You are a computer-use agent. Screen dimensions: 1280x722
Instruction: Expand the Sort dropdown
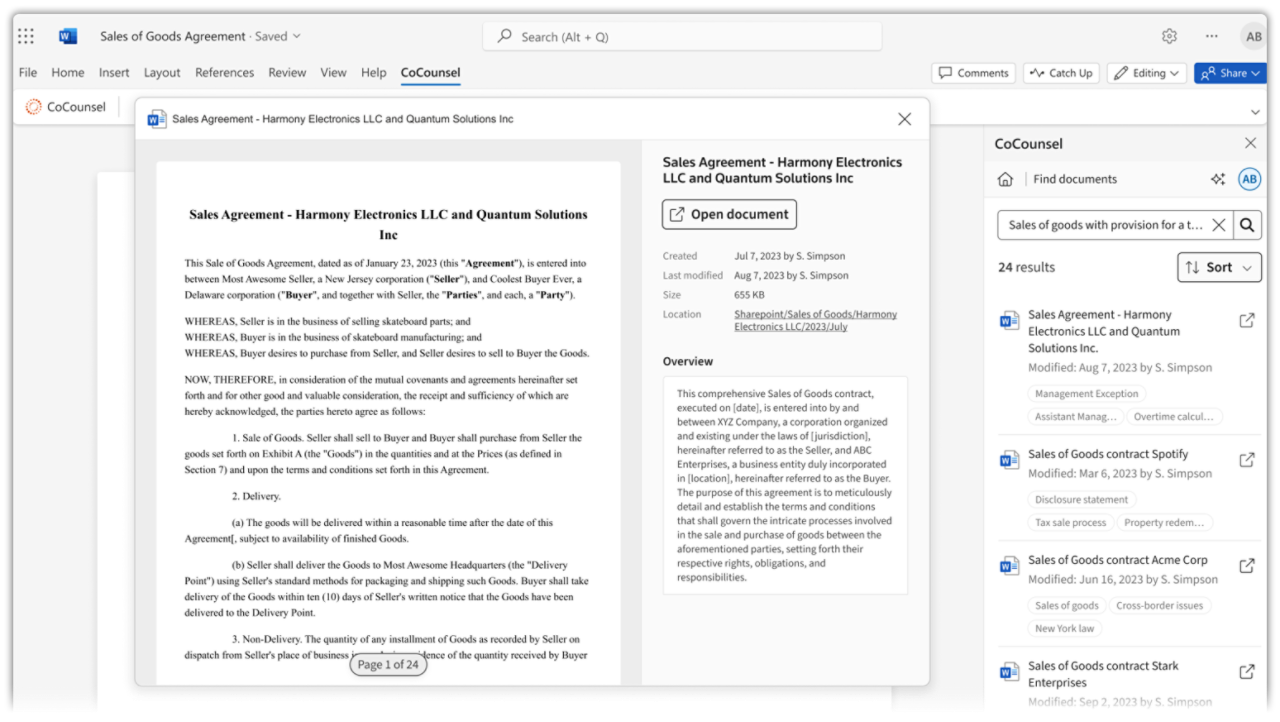(1219, 267)
